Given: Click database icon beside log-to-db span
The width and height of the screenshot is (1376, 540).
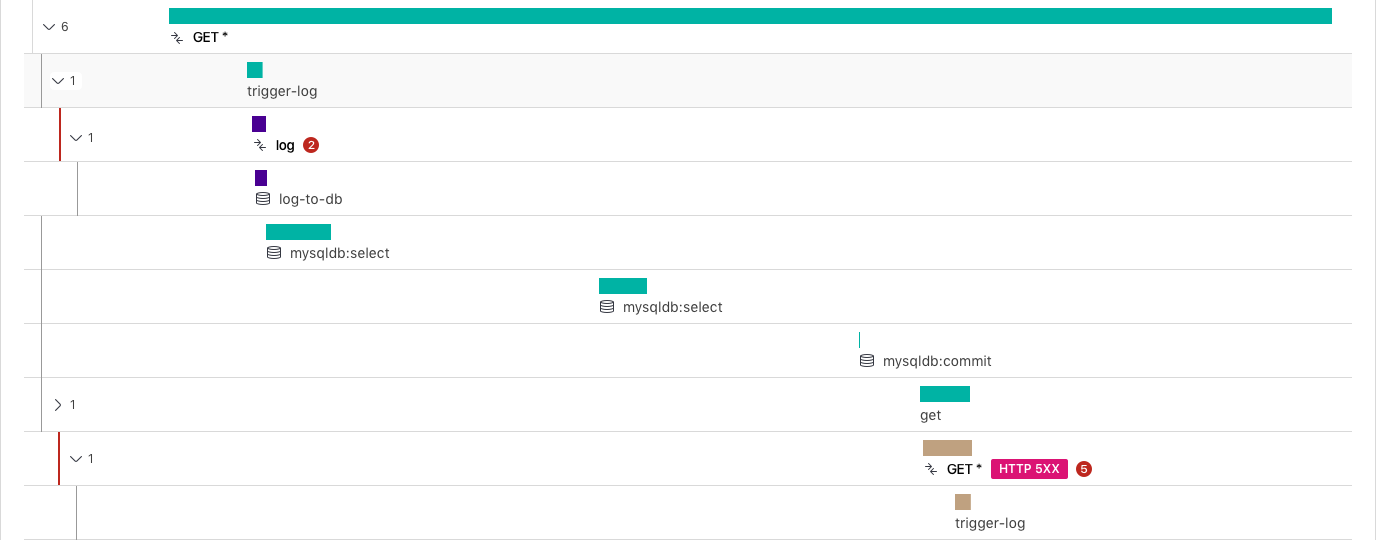Looking at the screenshot, I should coord(263,199).
